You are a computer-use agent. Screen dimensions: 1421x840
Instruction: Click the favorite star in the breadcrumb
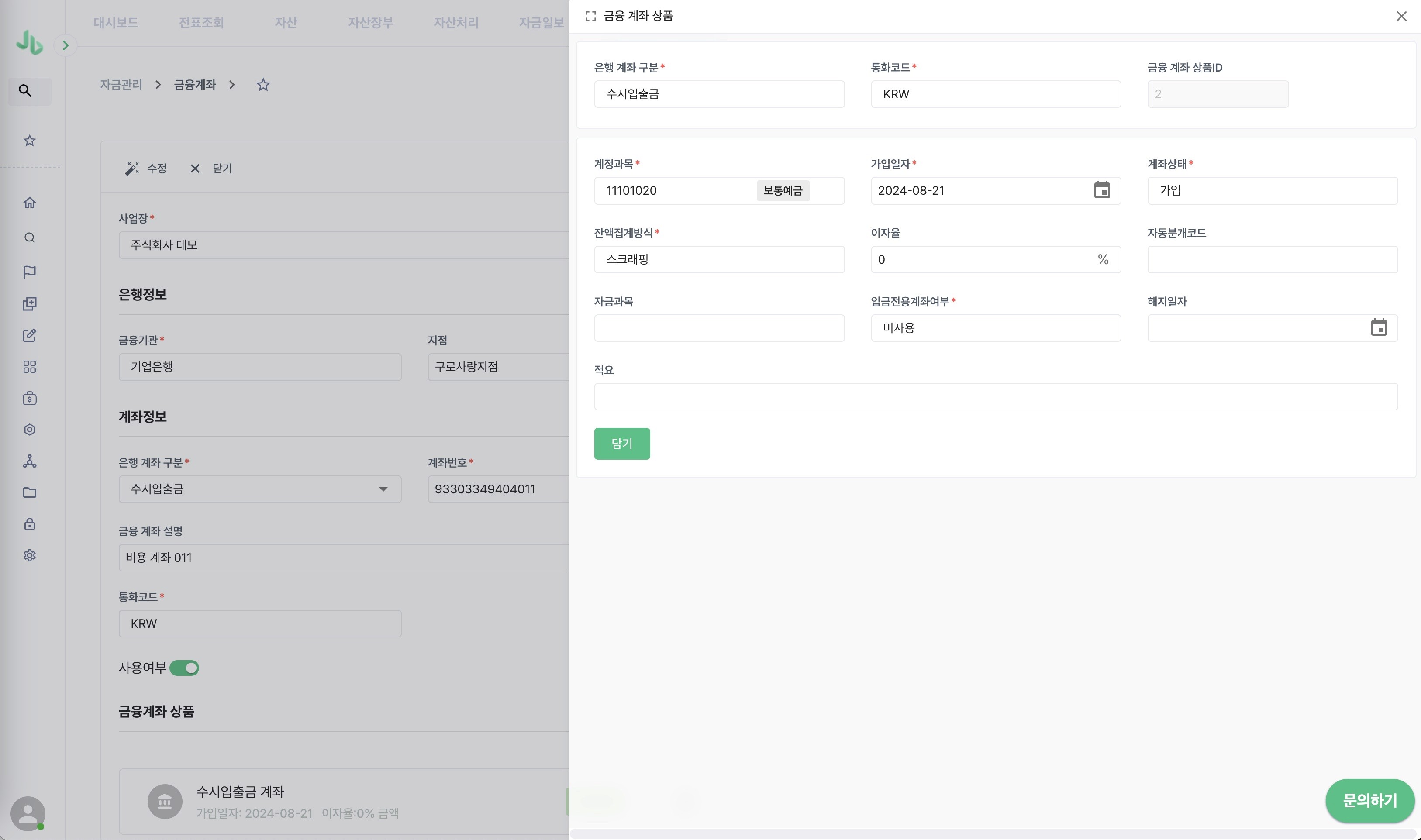click(263, 85)
